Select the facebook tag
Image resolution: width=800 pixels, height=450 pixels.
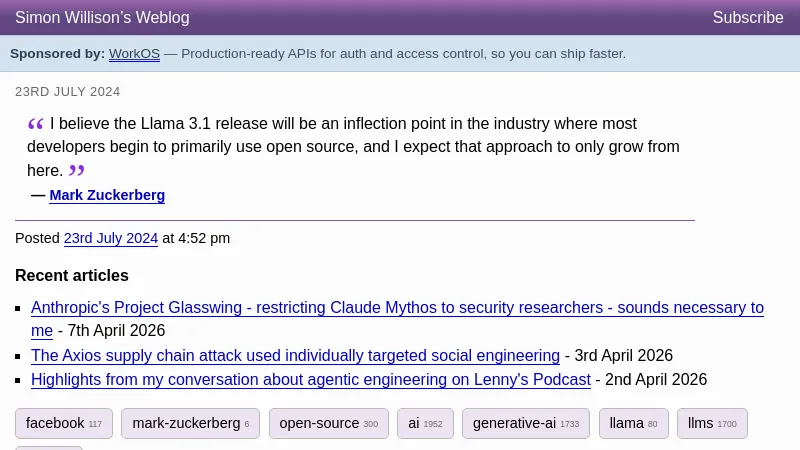tap(64, 423)
